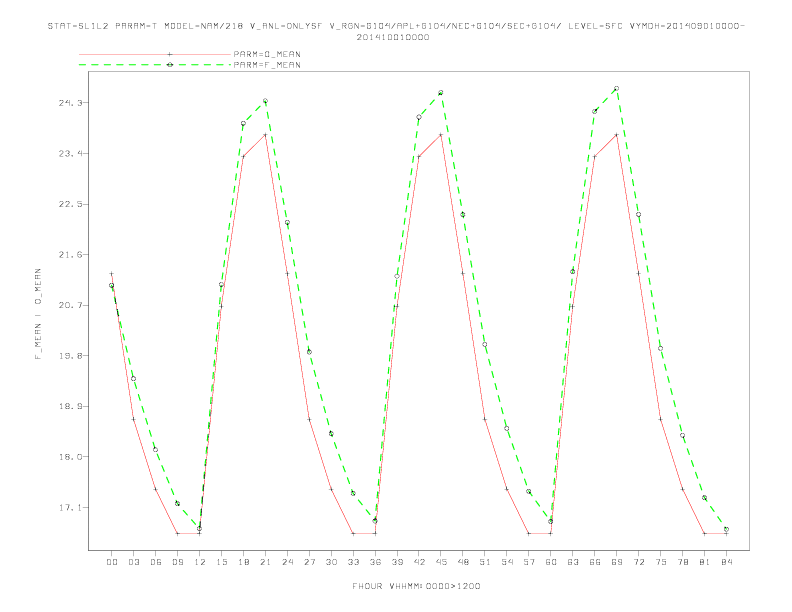
Task: Click the 15 forecast hour tick label
Action: click(221, 562)
